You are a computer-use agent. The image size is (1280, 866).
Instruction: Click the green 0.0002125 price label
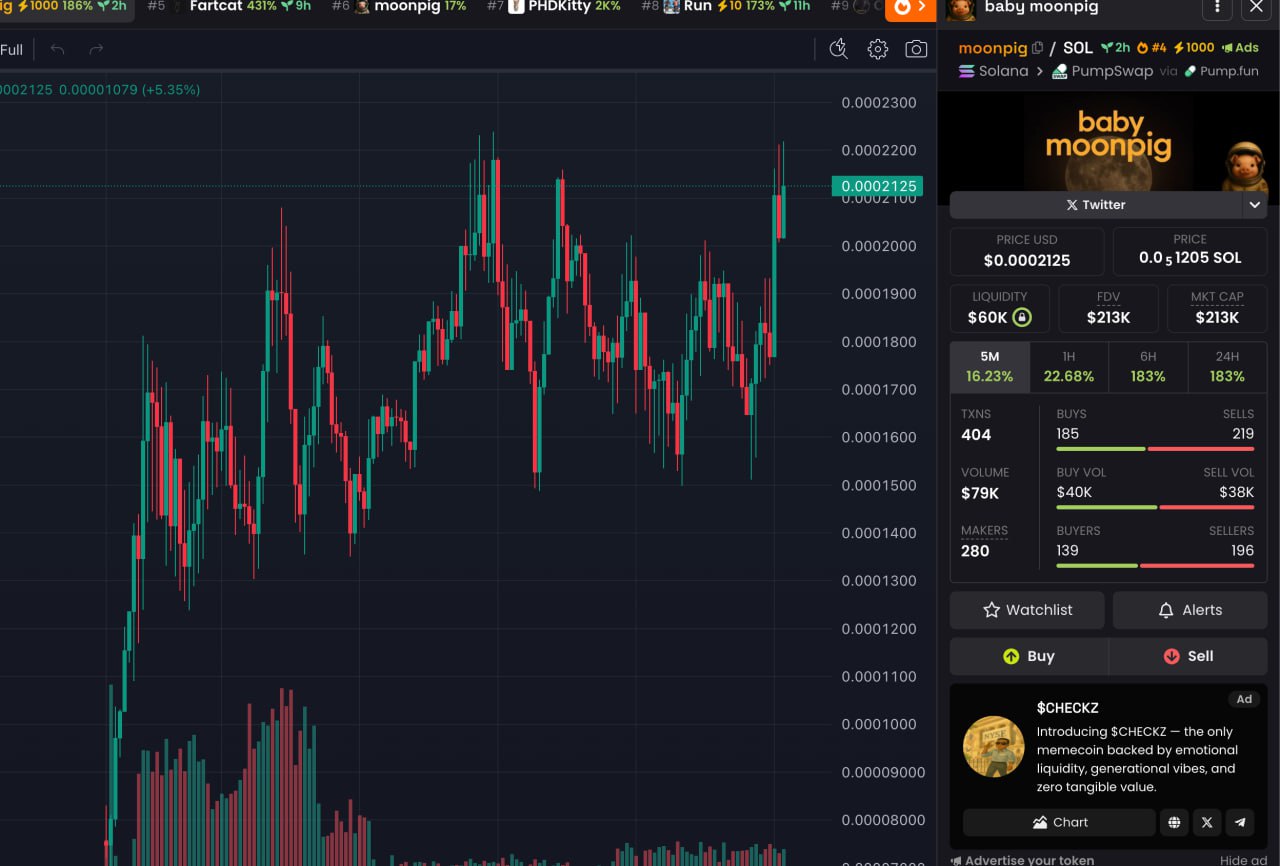tap(877, 186)
